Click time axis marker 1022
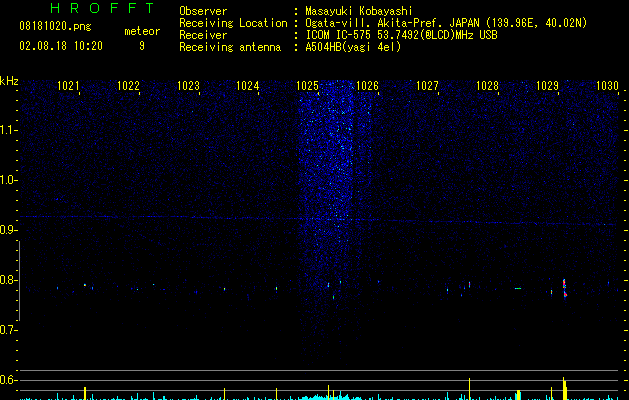 tap(128, 86)
